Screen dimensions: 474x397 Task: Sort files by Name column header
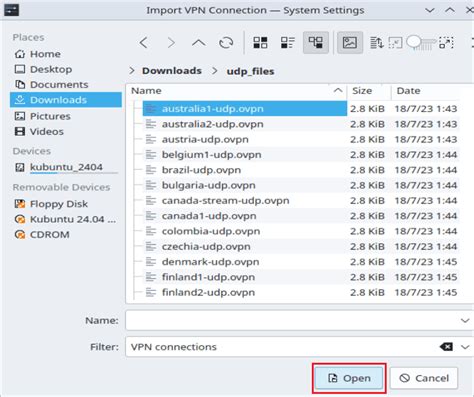click(x=236, y=91)
